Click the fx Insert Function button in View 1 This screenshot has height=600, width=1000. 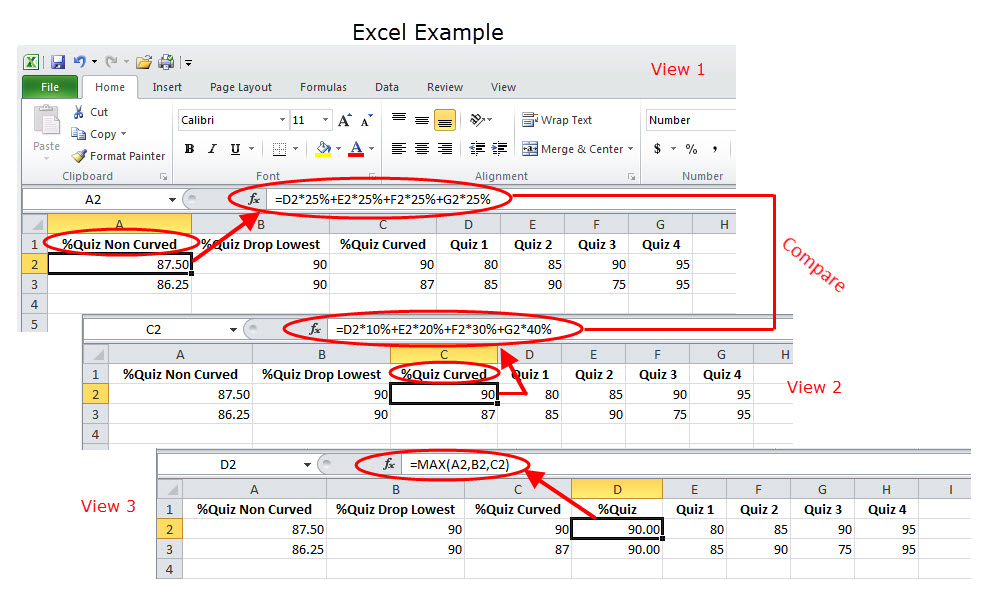254,200
